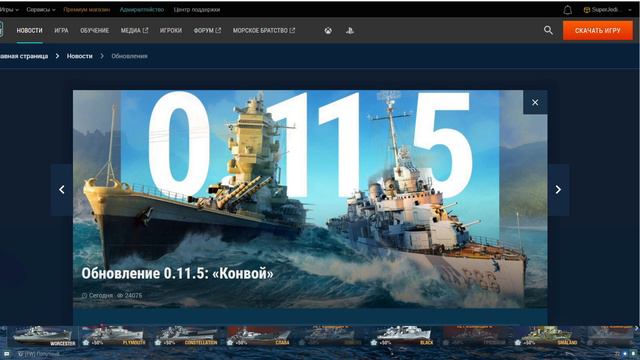Viewport: 640px width, 360px height.
Task: Go to the previous slide arrow
Action: pyautogui.click(x=62, y=190)
